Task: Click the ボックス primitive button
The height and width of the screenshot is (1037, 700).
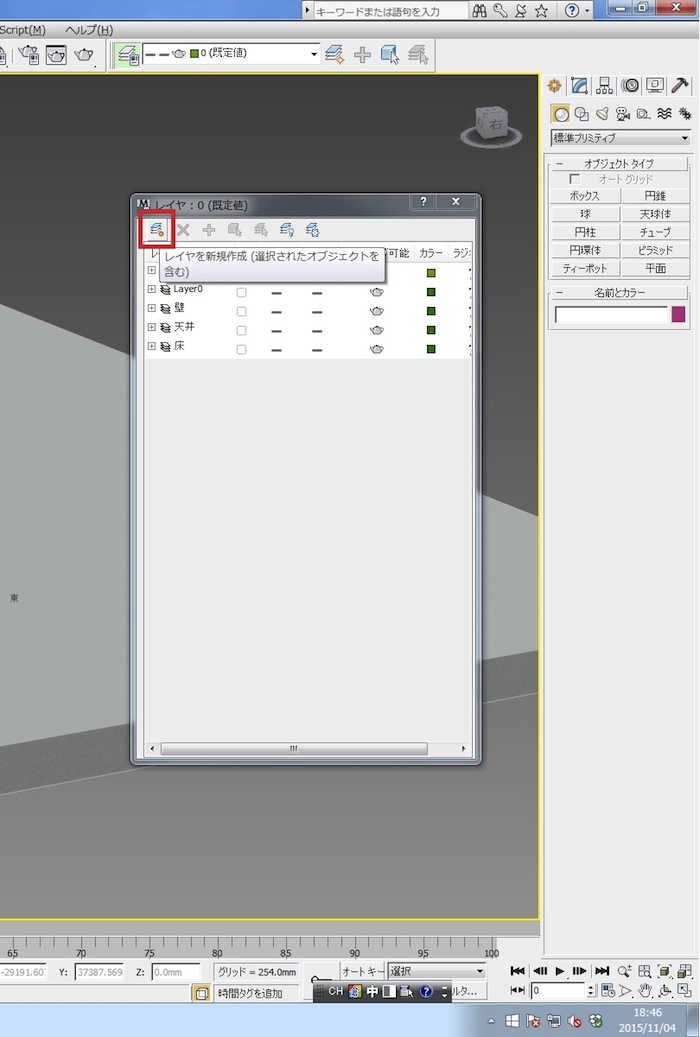Action: pyautogui.click(x=585, y=196)
